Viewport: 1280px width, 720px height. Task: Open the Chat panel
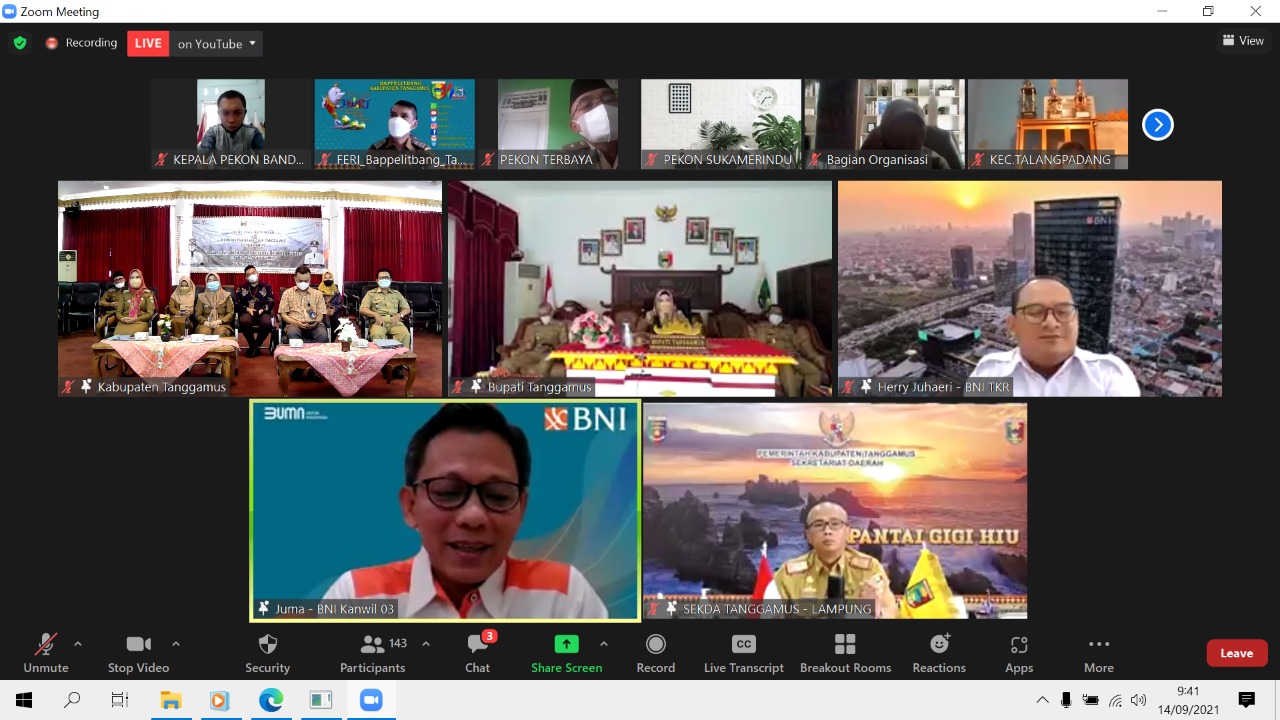pyautogui.click(x=478, y=653)
